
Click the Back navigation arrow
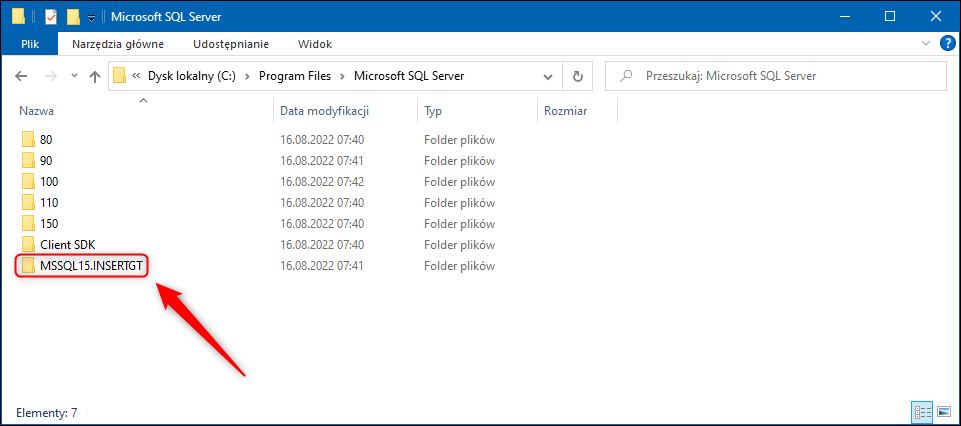coord(21,76)
